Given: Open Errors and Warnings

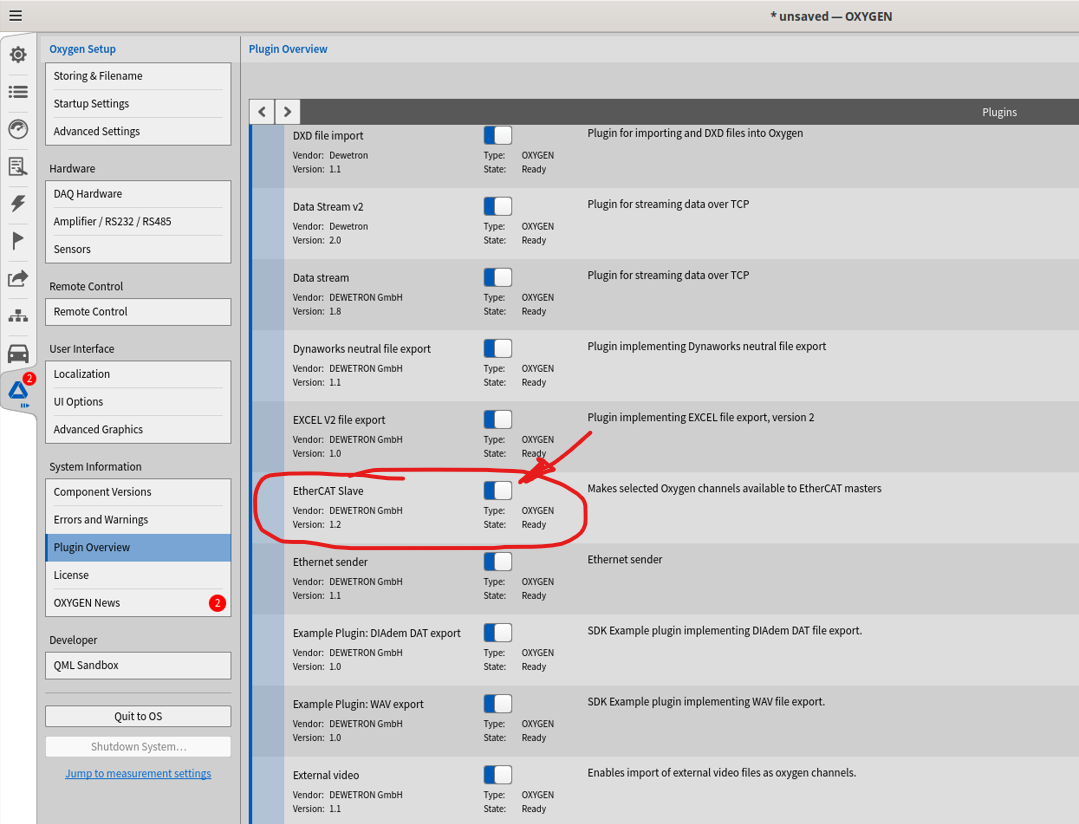Looking at the screenshot, I should 138,519.
